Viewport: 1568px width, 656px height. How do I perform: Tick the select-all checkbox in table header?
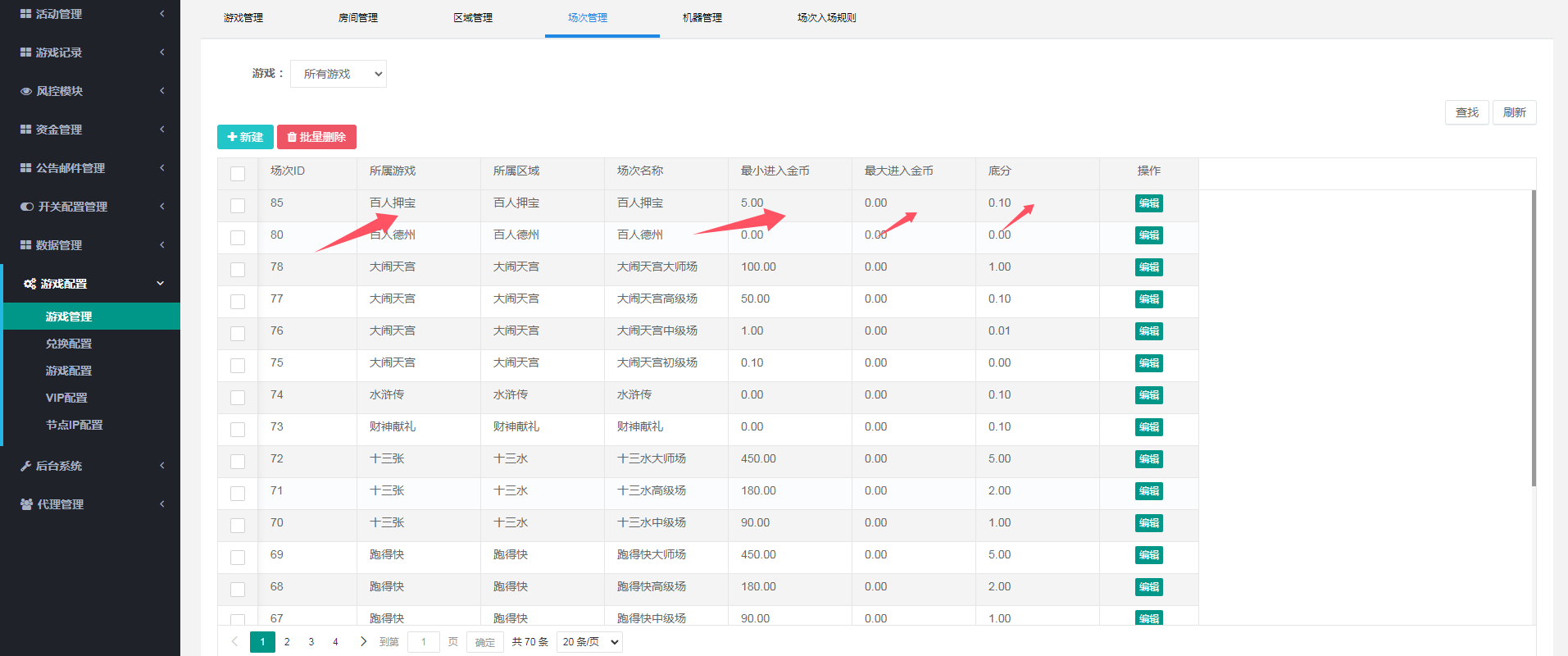(x=238, y=174)
